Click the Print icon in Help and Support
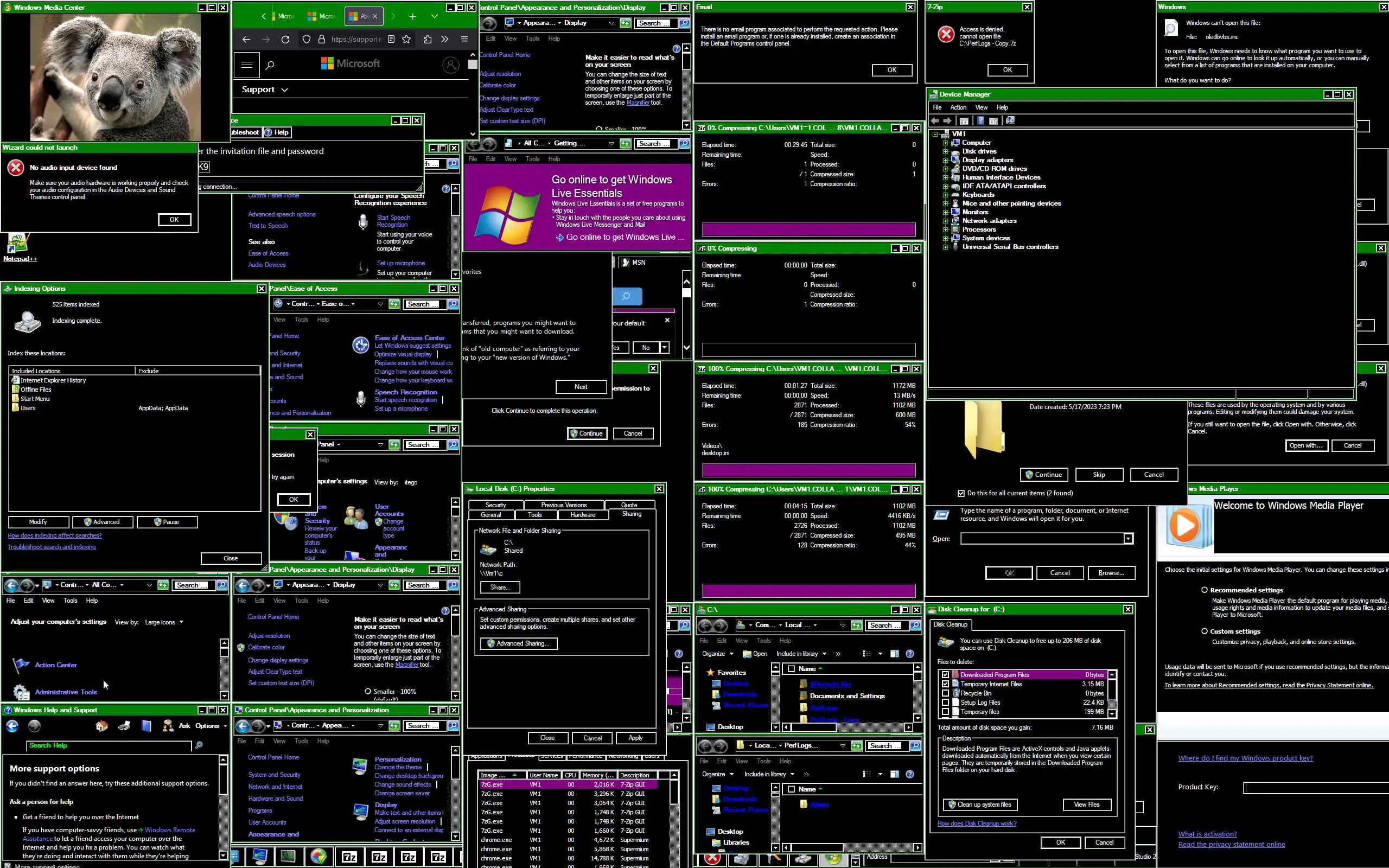Viewport: 1389px width, 868px height. (124, 726)
